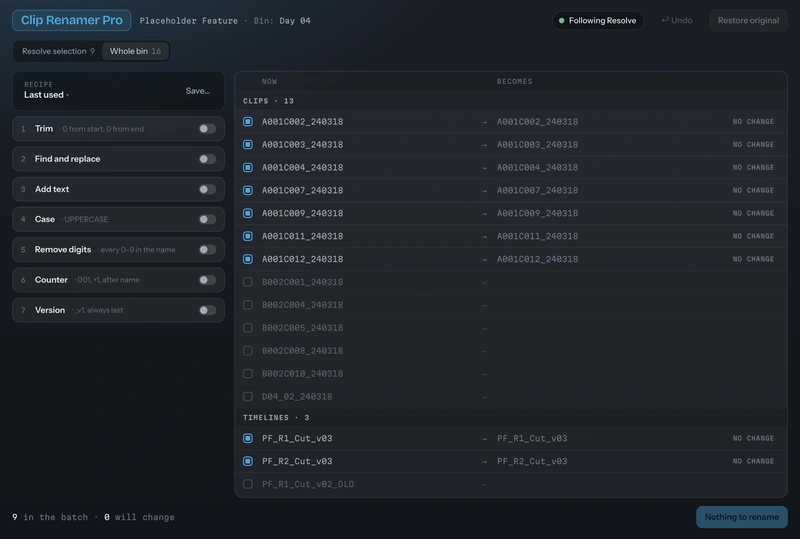This screenshot has width=800, height=539.
Task: Uncheck timeline PF_R2_Cut_v03
Action: [x=248, y=461]
